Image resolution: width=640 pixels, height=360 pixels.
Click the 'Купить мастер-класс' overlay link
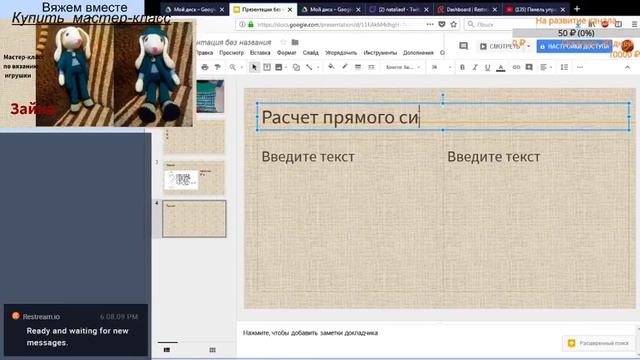point(91,18)
